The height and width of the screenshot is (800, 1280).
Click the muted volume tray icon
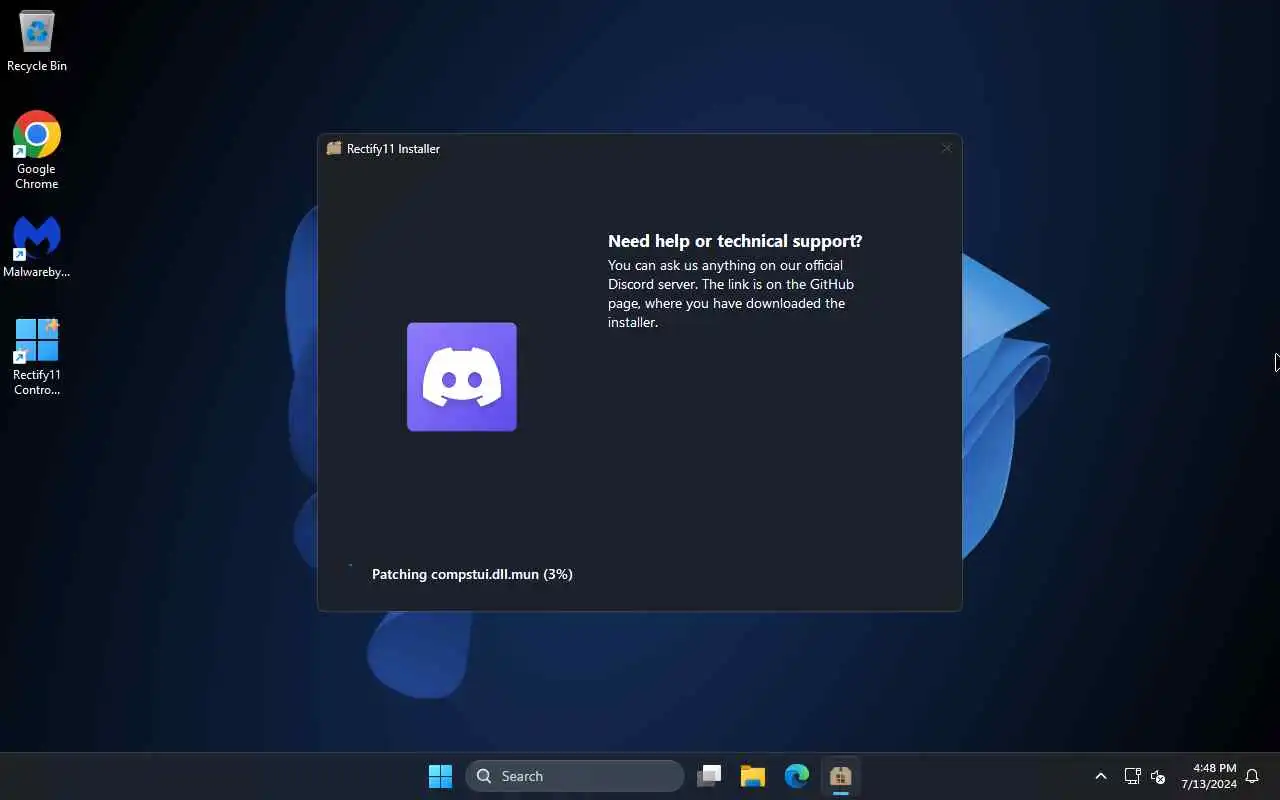click(x=1159, y=776)
